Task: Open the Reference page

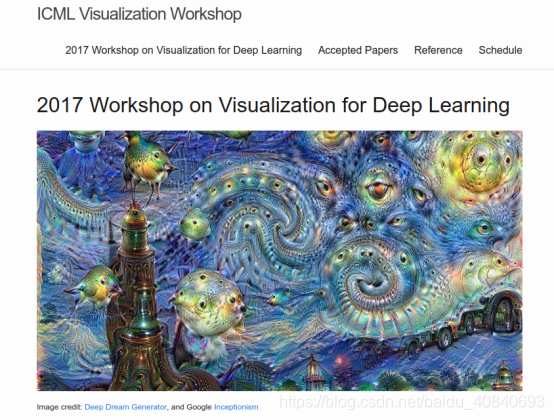Action: coord(438,50)
